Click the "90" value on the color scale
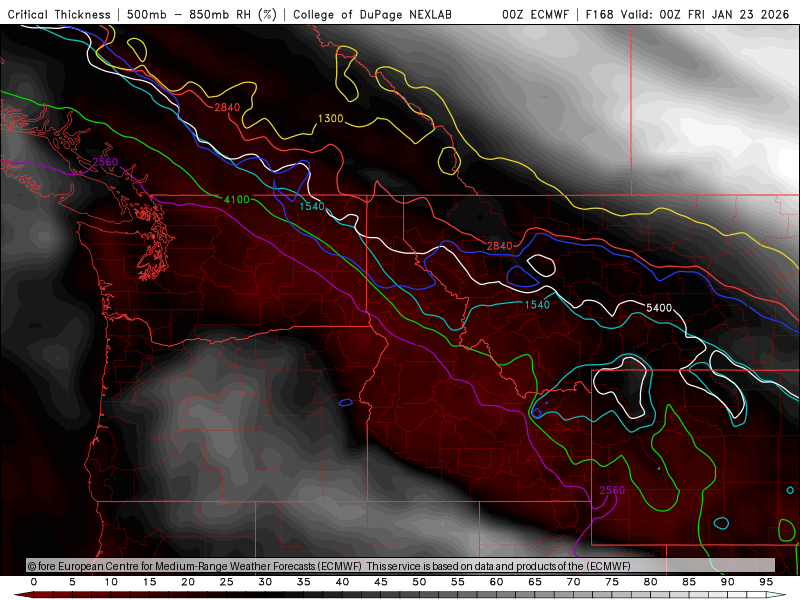Image resolution: width=800 pixels, height=600 pixels. tap(728, 582)
